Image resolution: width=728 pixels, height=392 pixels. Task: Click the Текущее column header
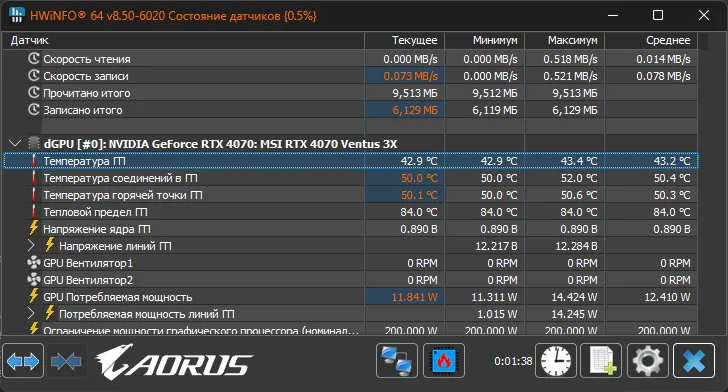click(405, 40)
